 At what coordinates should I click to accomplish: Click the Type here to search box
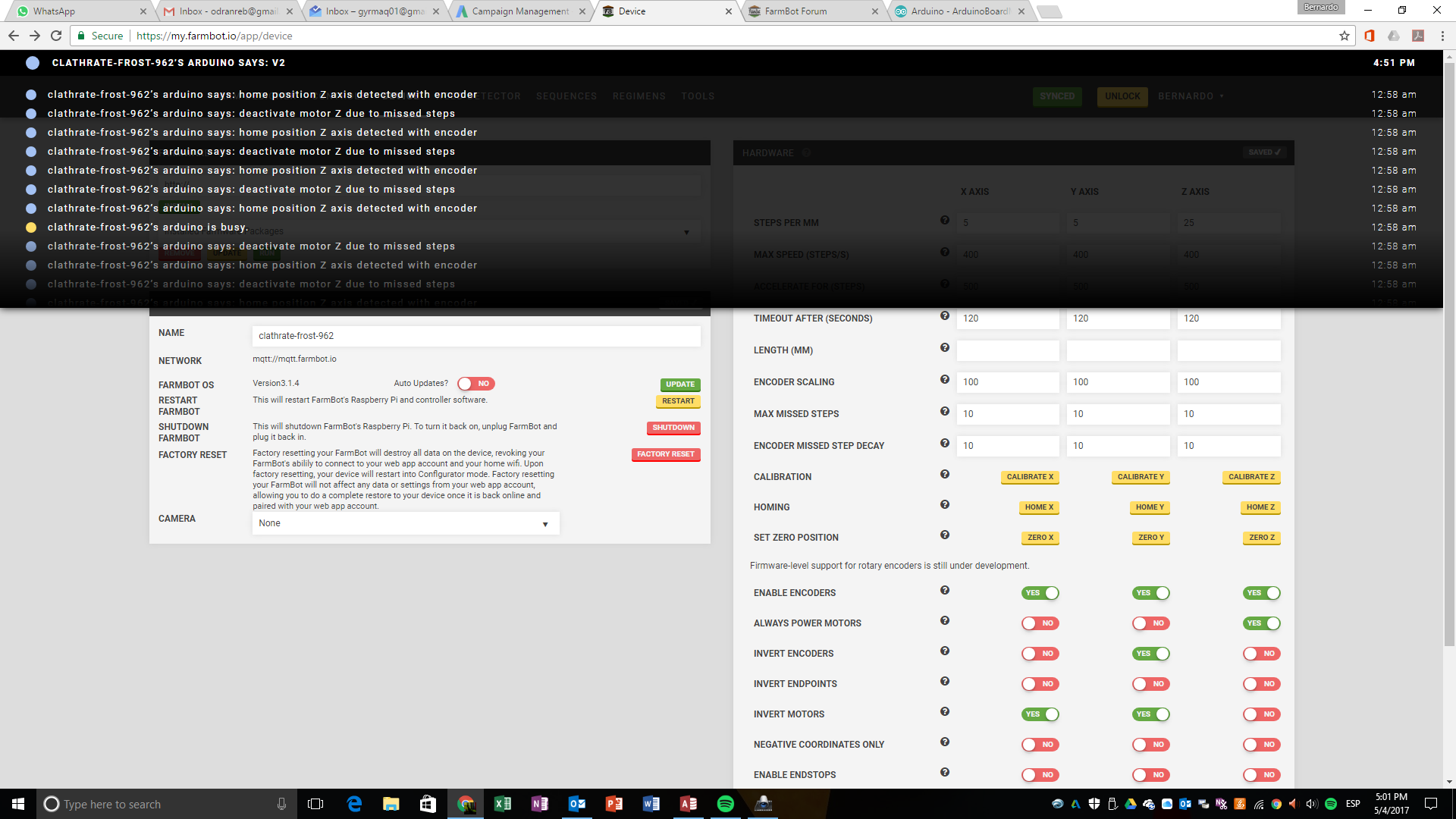coord(163,804)
